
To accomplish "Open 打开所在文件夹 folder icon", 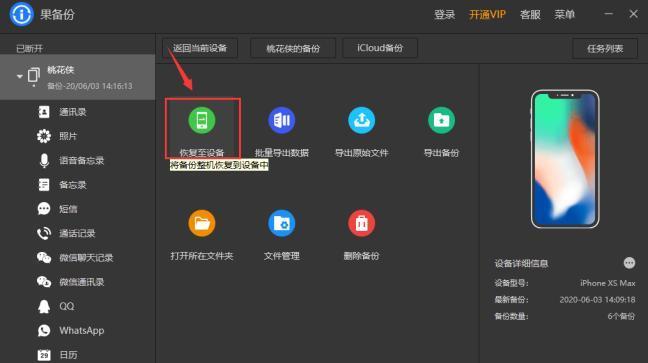I will pos(202,223).
